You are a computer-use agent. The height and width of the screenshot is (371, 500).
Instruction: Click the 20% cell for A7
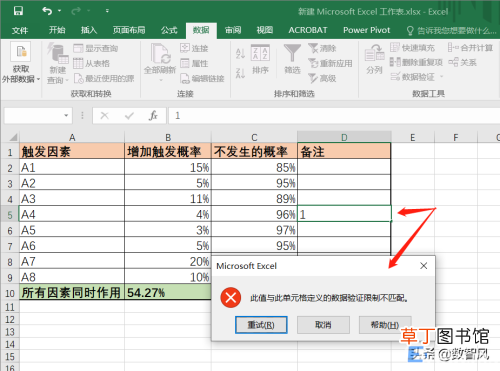(x=168, y=261)
